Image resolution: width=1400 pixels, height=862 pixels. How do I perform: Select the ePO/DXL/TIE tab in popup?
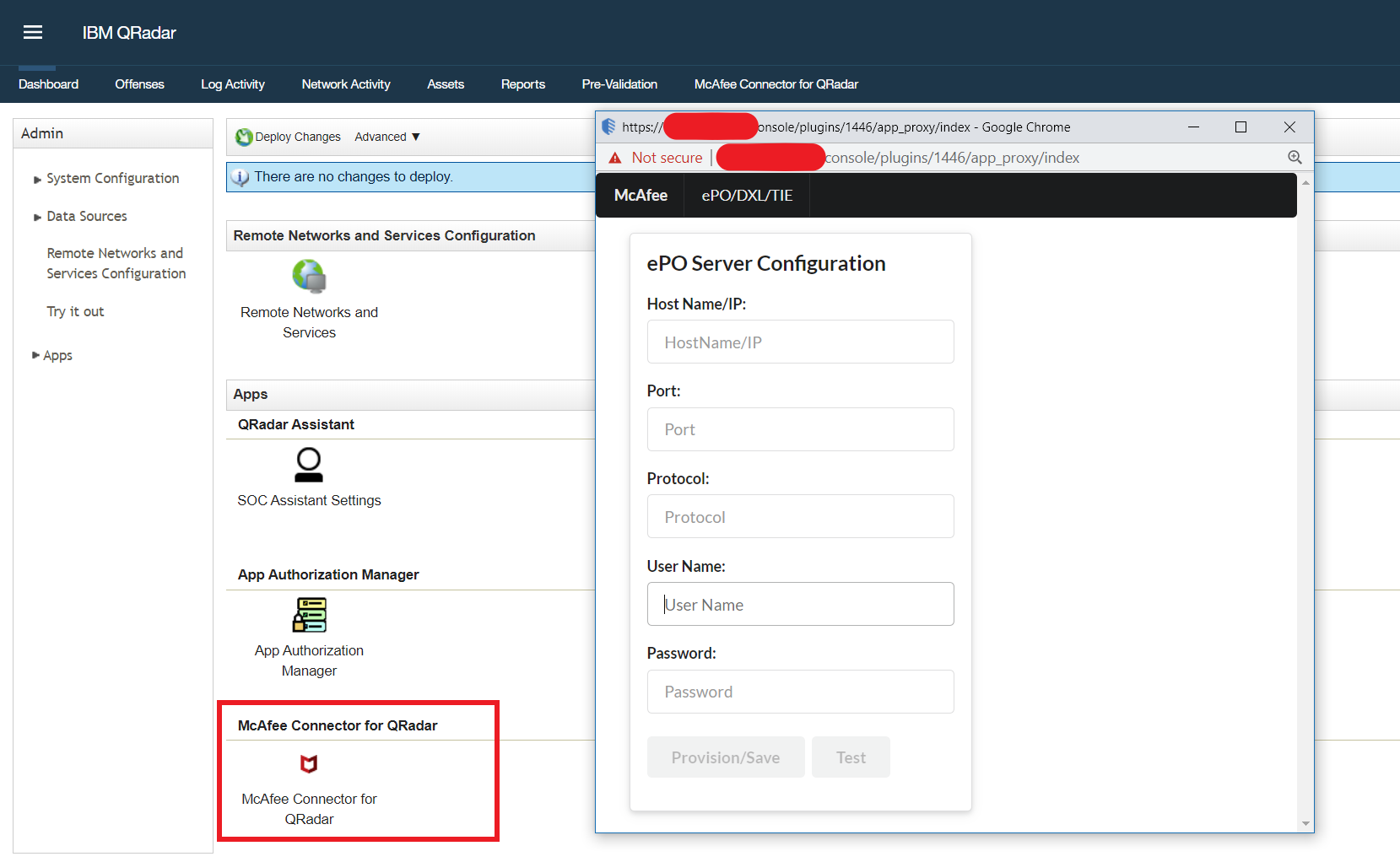(747, 195)
